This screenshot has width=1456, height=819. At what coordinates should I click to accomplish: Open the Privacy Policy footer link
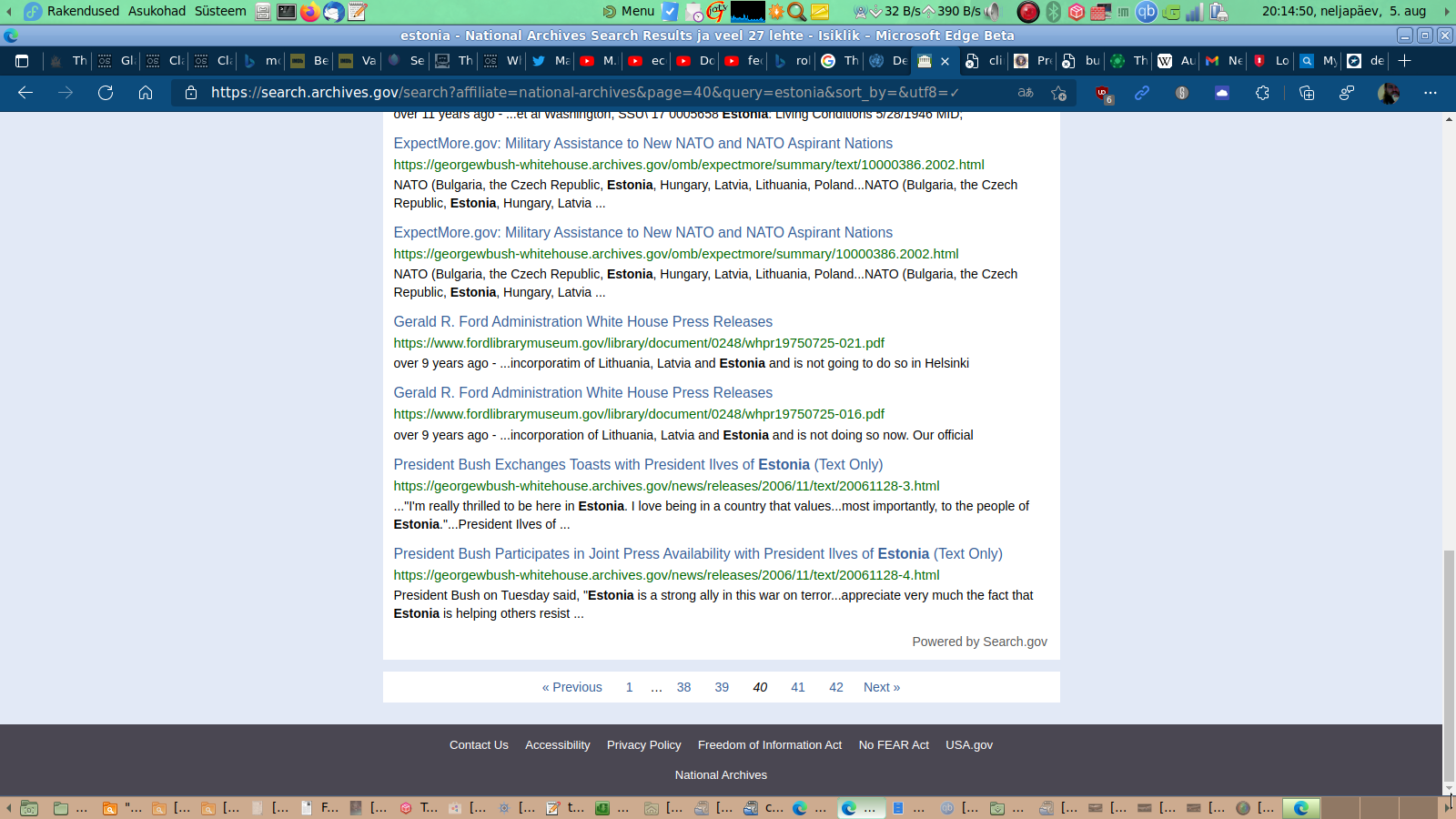pyautogui.click(x=644, y=744)
